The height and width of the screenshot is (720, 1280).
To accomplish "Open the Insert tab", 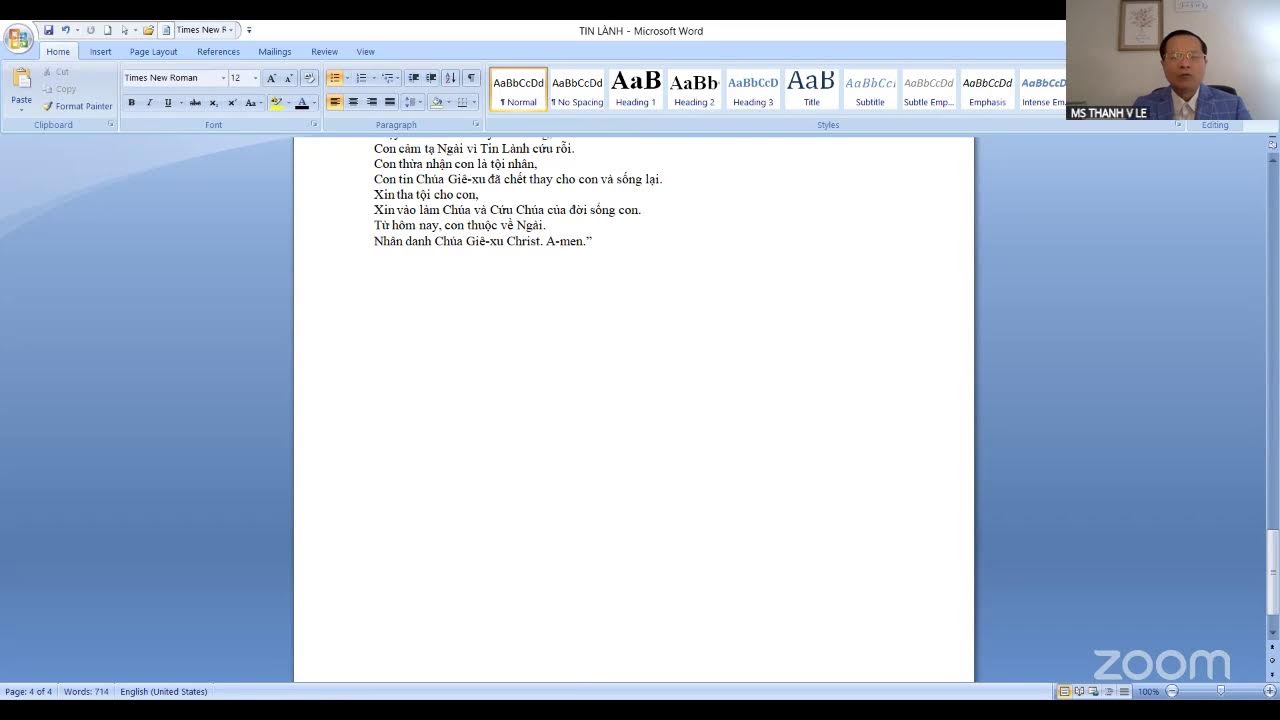I will tap(101, 52).
